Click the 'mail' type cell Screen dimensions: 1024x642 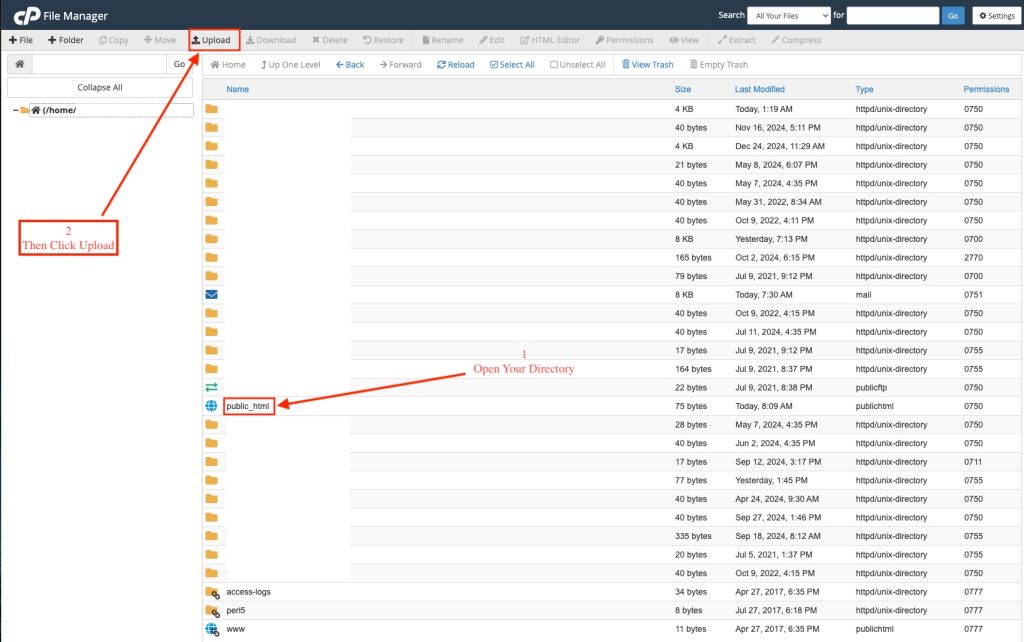pyautogui.click(x=863, y=295)
